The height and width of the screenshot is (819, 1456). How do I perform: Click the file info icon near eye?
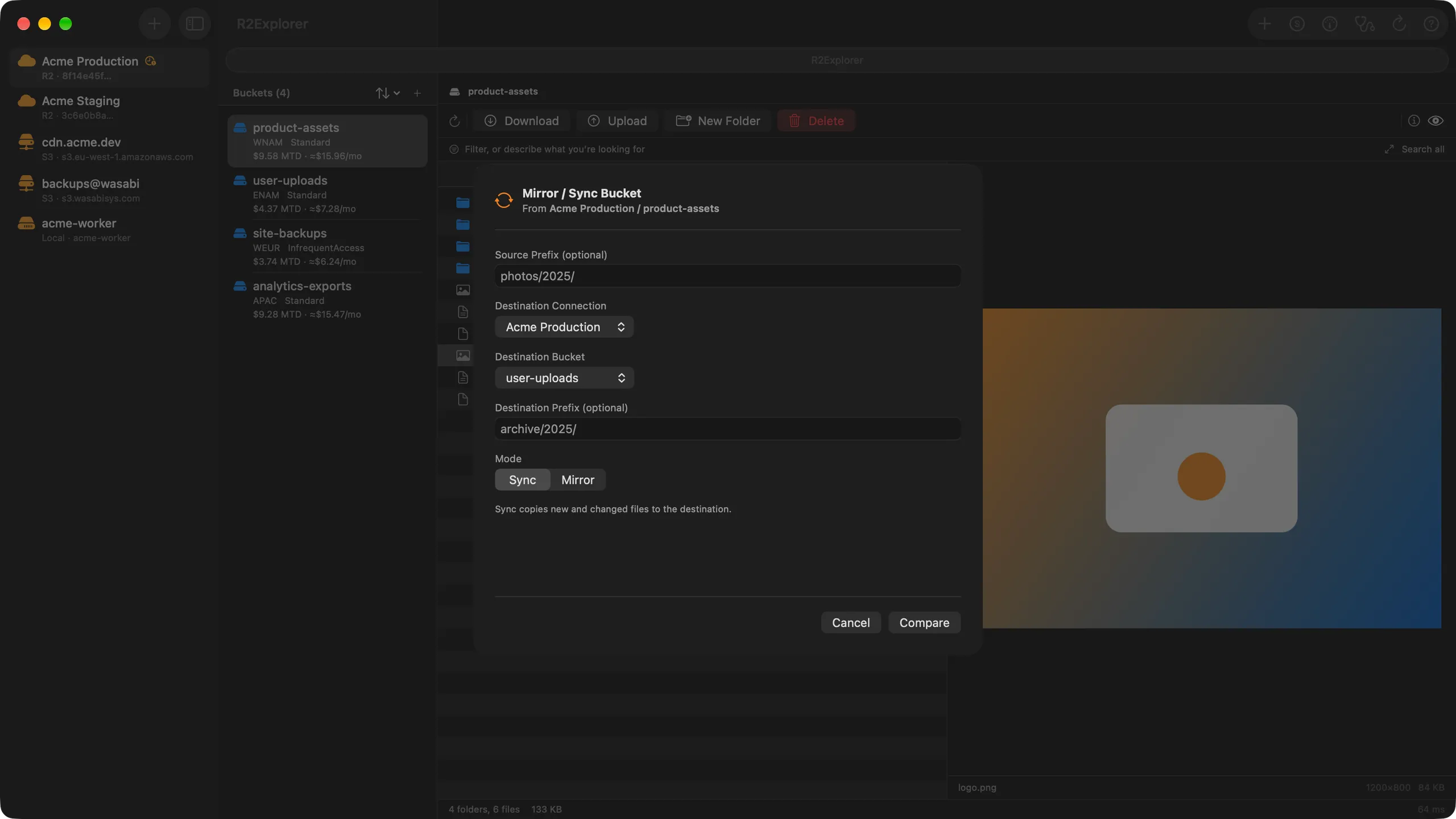[1414, 121]
